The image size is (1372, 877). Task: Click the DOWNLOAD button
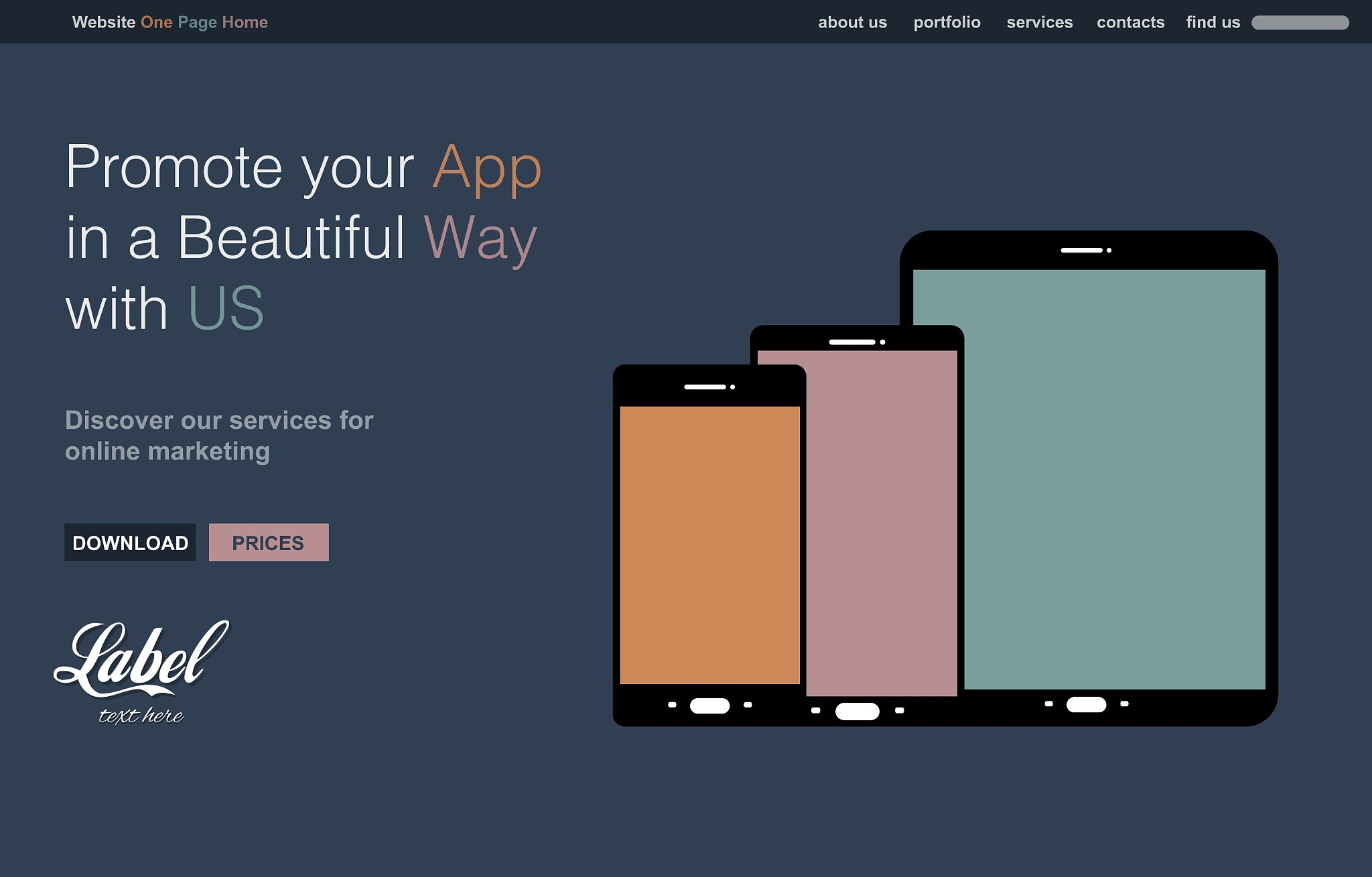(x=130, y=543)
